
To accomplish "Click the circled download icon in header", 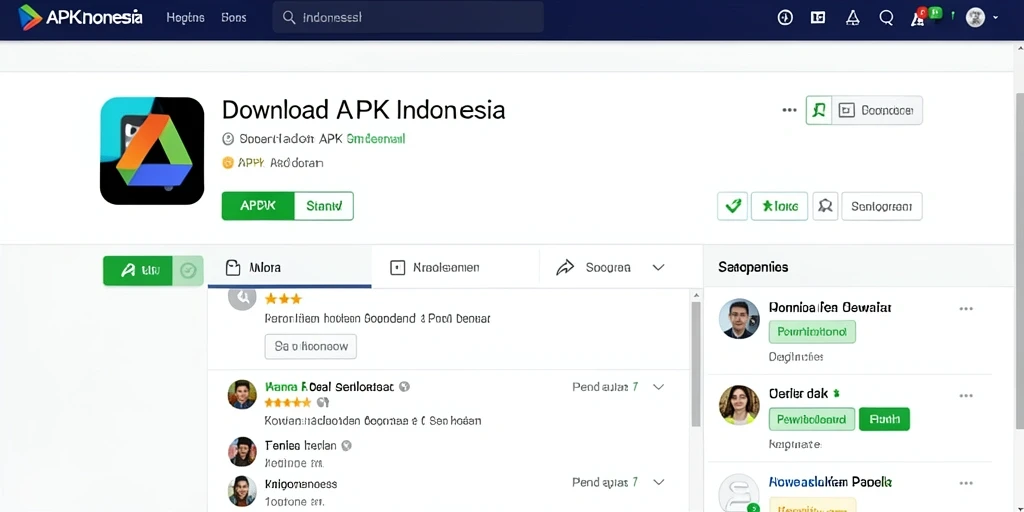I will tap(785, 18).
